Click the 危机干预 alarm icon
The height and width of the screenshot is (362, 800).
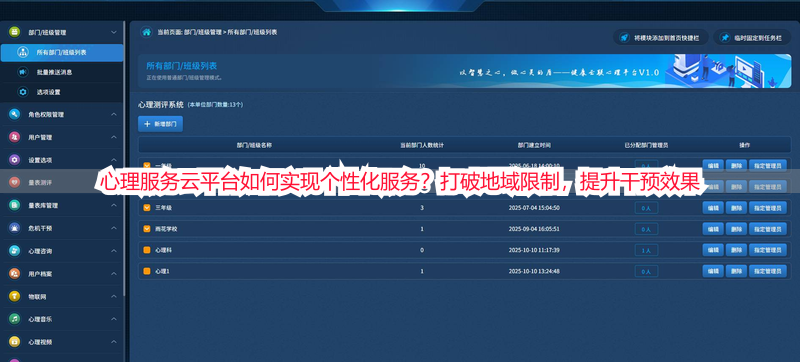click(14, 228)
